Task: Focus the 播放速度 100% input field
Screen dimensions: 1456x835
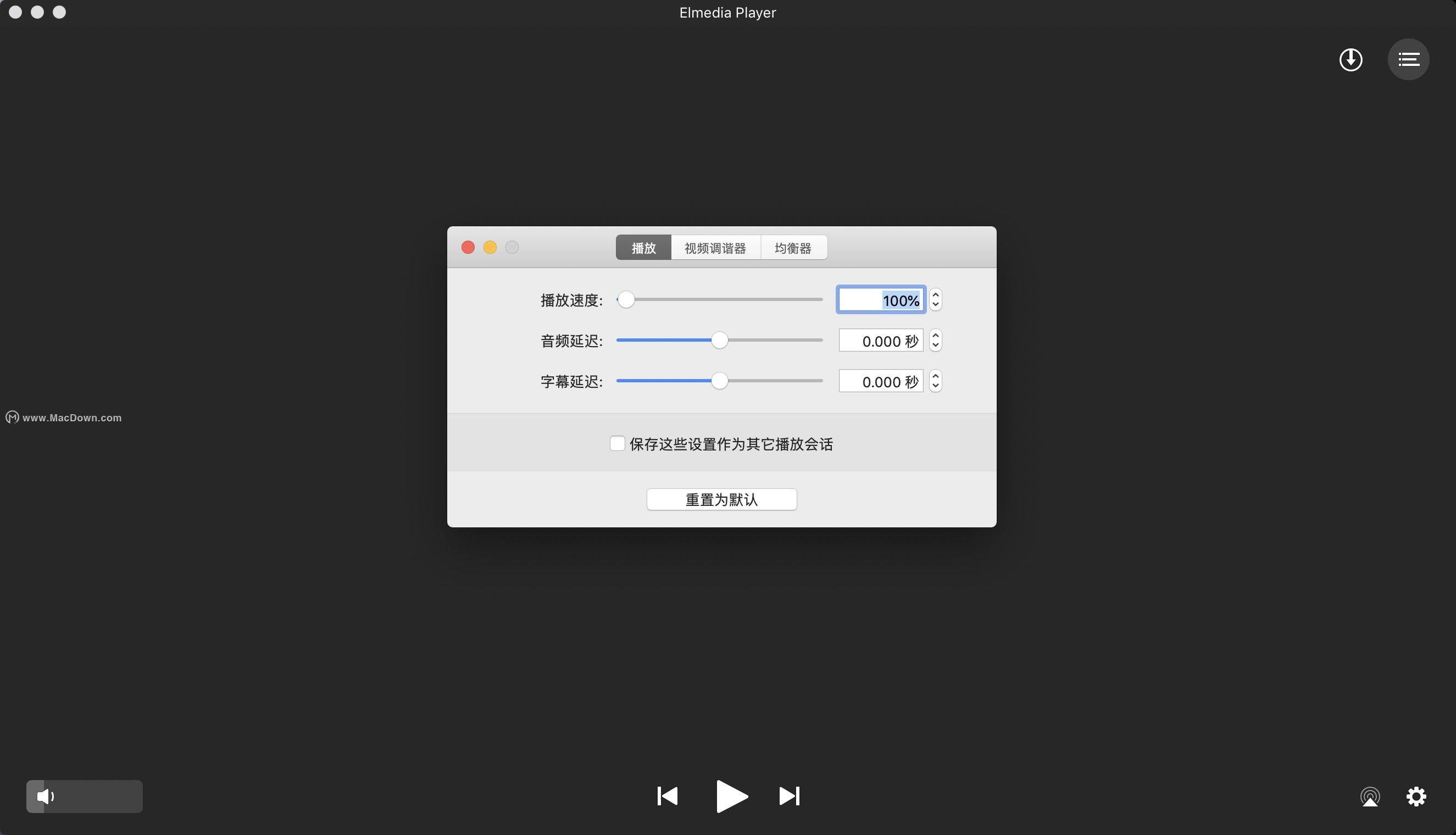Action: 881,300
